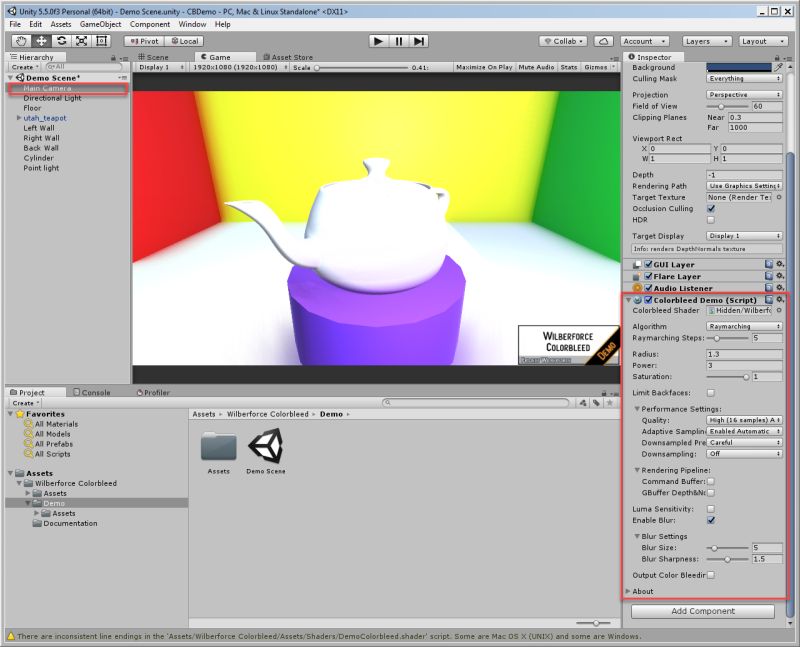The height and width of the screenshot is (647, 800).
Task: Enable Command Buffer checkbox
Action: [x=711, y=482]
